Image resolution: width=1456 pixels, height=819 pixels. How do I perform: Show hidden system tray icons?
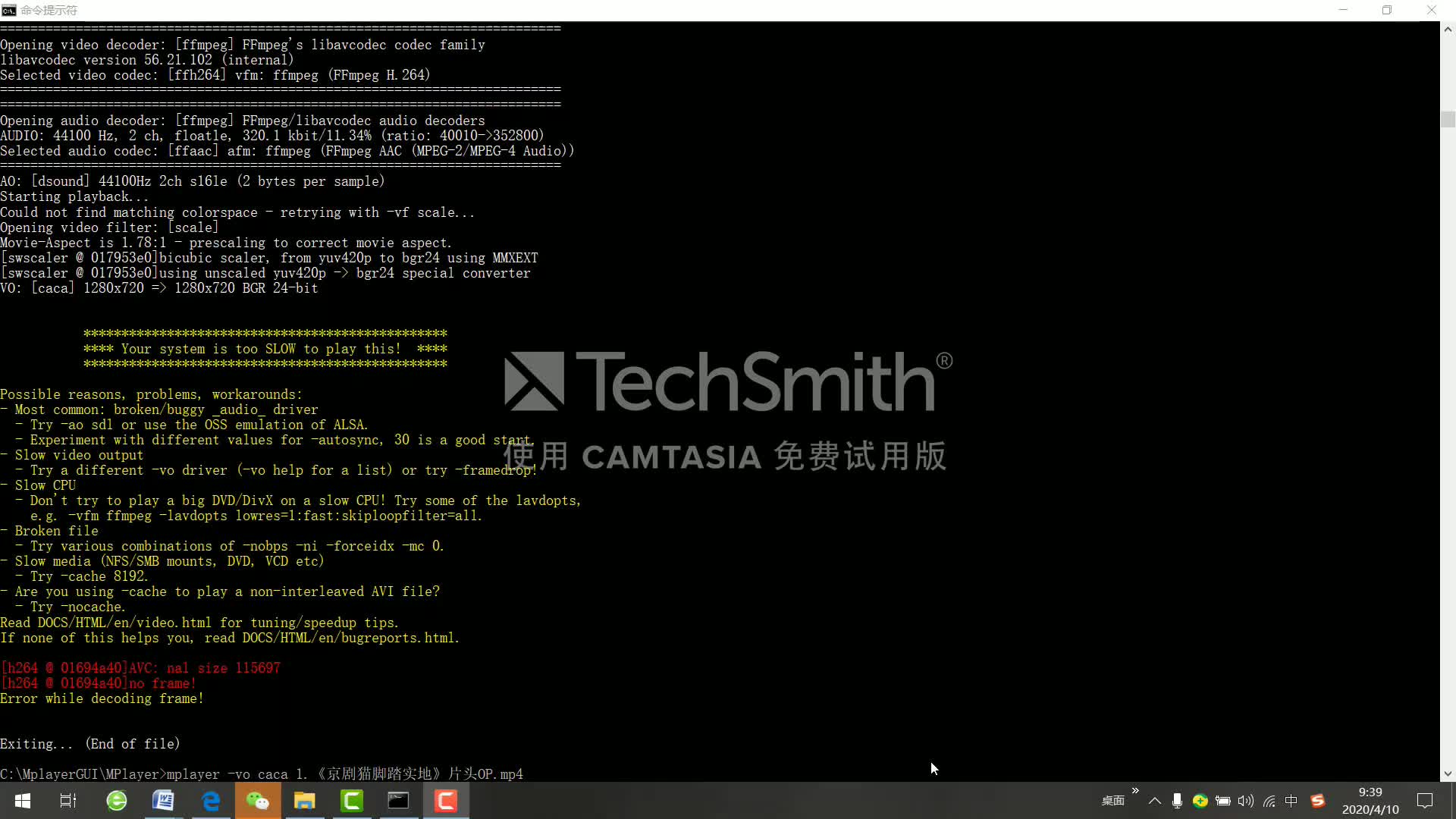pos(1155,801)
